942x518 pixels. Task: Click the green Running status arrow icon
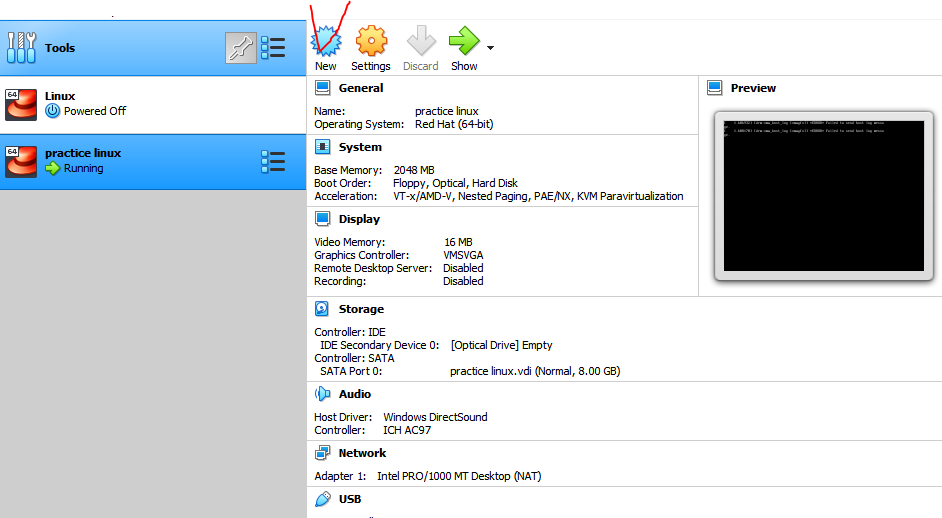tap(53, 168)
